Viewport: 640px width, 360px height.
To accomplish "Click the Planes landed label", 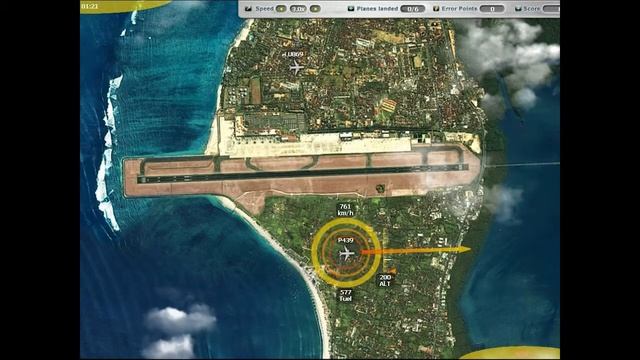I will [x=377, y=8].
